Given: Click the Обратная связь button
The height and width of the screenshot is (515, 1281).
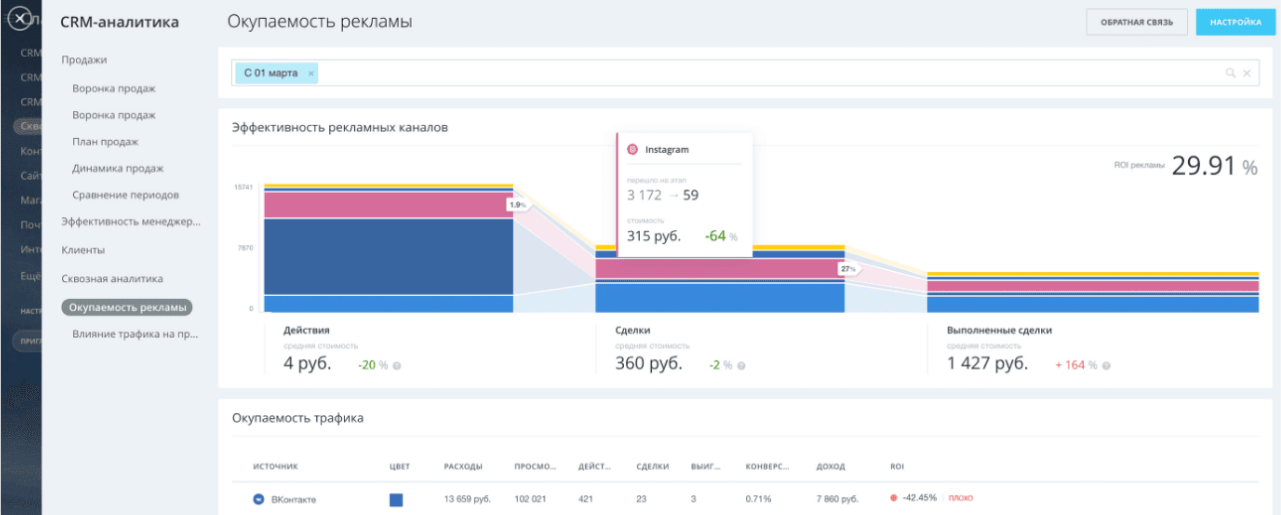Looking at the screenshot, I should pyautogui.click(x=1136, y=22).
